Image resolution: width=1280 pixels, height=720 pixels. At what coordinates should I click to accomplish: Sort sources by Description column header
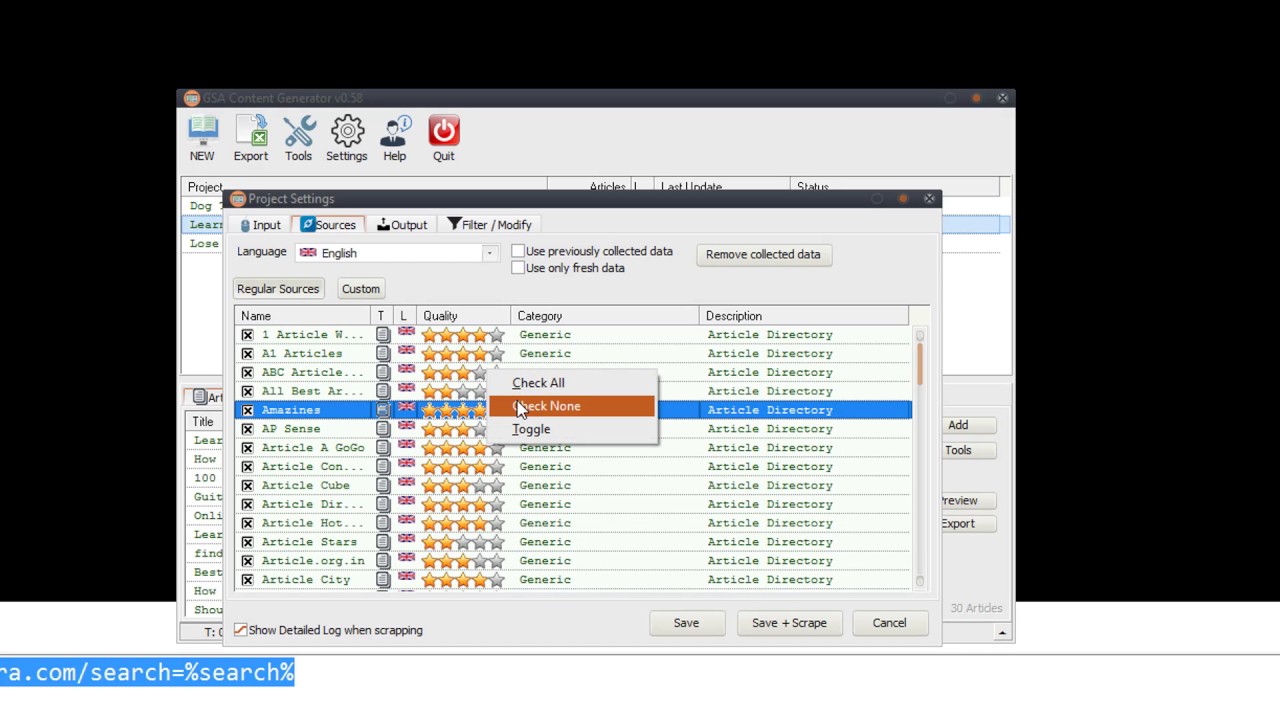click(805, 316)
